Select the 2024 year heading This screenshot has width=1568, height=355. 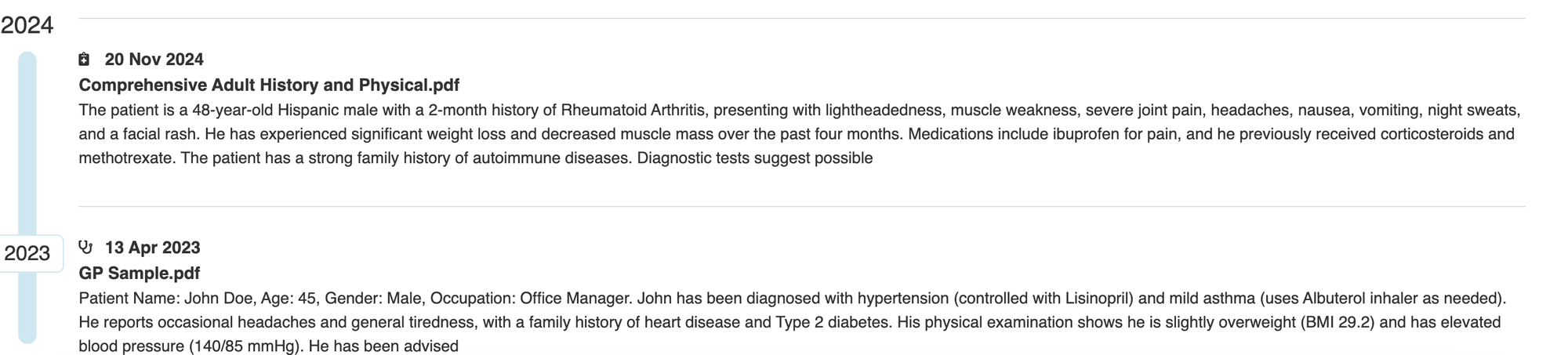(x=27, y=26)
